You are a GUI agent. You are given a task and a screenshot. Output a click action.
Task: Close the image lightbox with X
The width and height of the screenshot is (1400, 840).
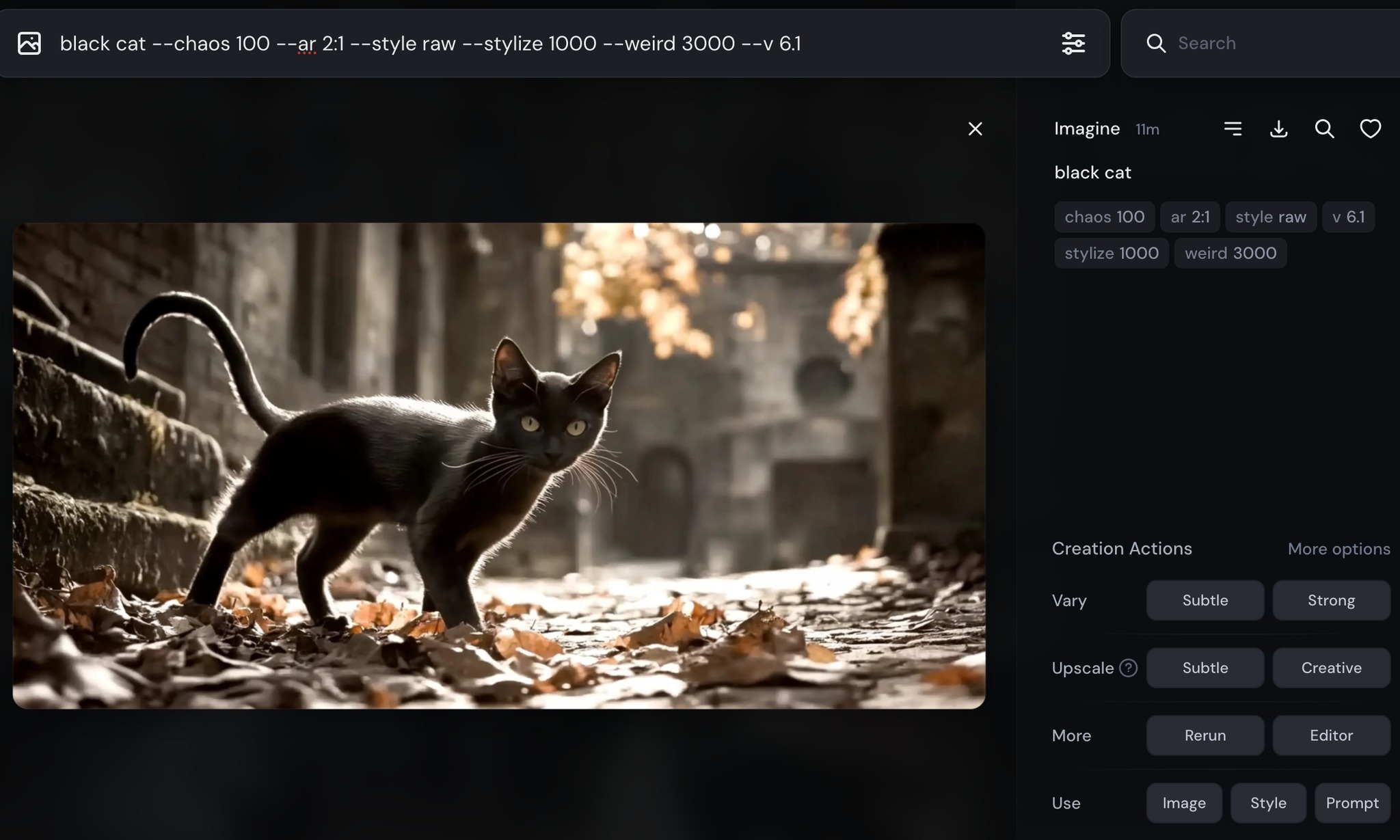(975, 128)
